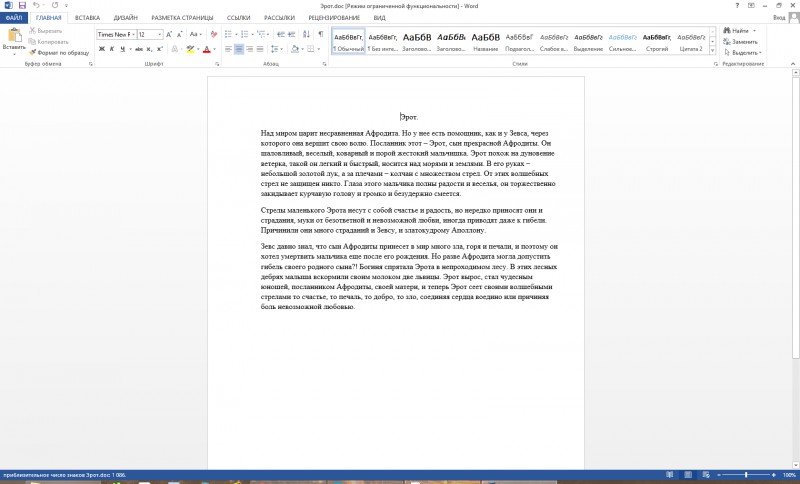800x484 pixels.
Task: Open text effects icon with outlined A
Action: [x=174, y=49]
